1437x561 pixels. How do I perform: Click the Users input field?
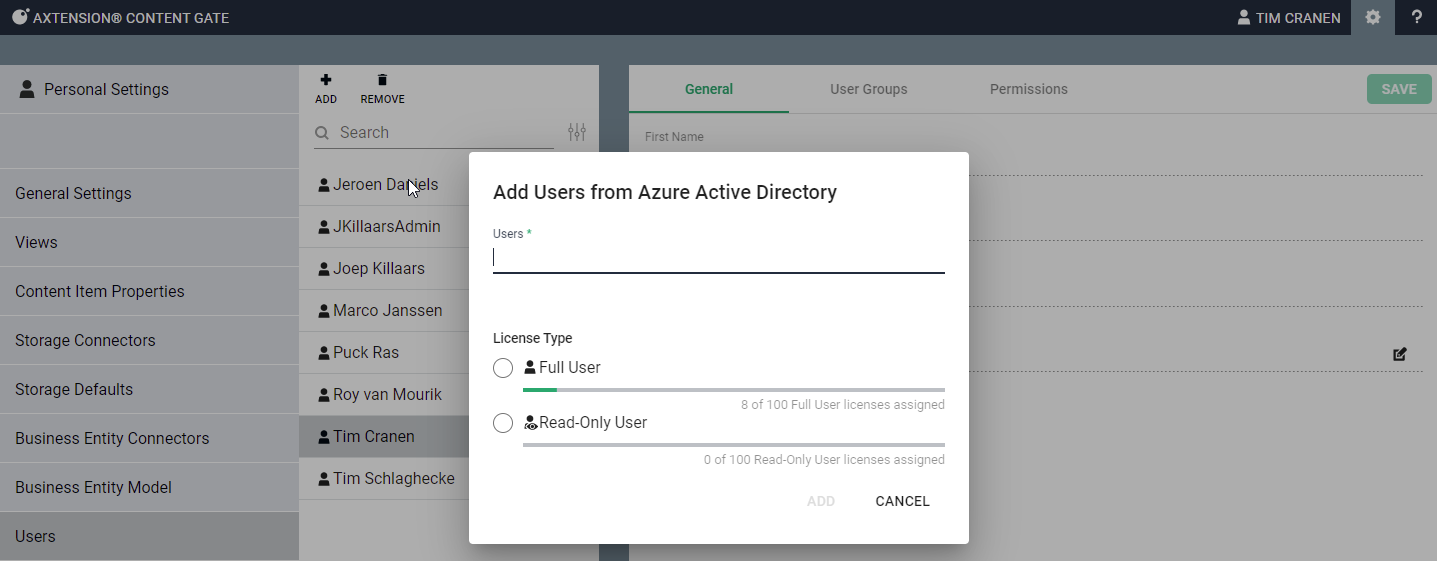pos(718,258)
